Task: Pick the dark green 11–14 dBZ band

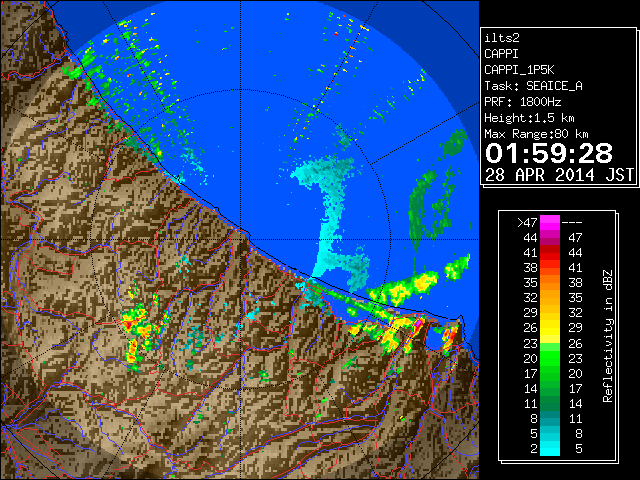Action: point(550,403)
